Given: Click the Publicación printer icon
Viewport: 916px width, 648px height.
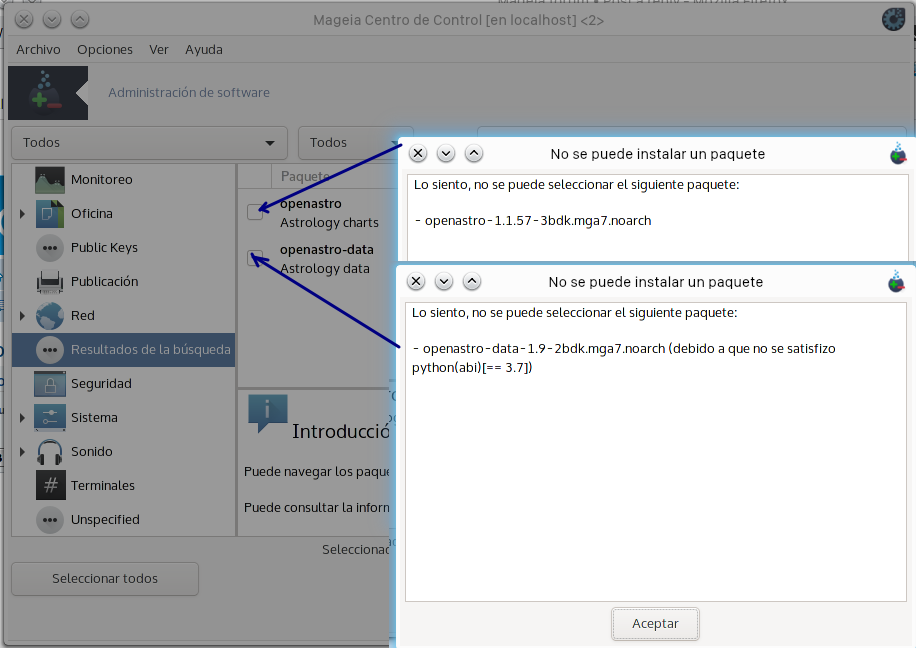Looking at the screenshot, I should pyautogui.click(x=50, y=282).
